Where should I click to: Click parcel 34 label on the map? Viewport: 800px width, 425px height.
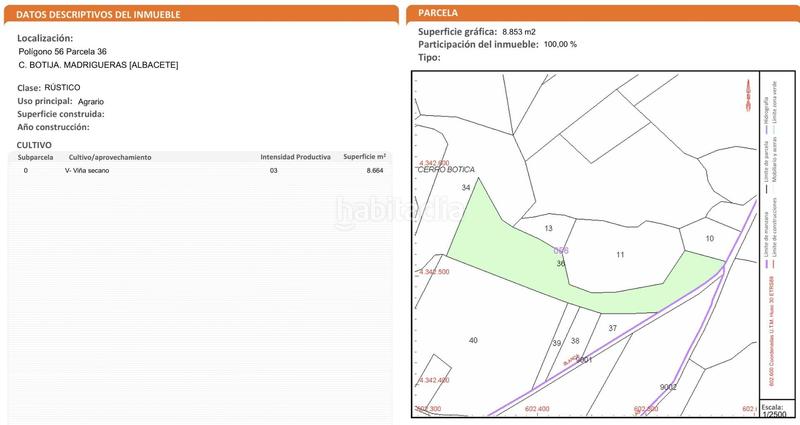pyautogui.click(x=465, y=188)
